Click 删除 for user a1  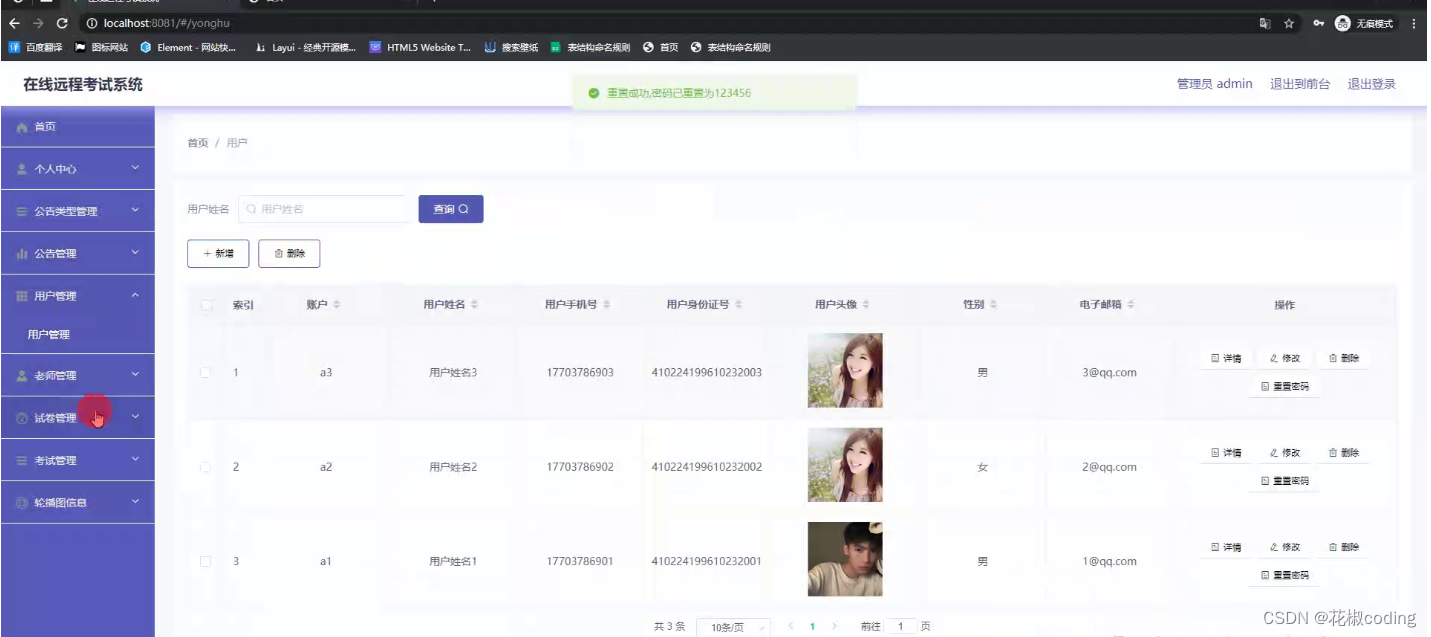point(1344,547)
